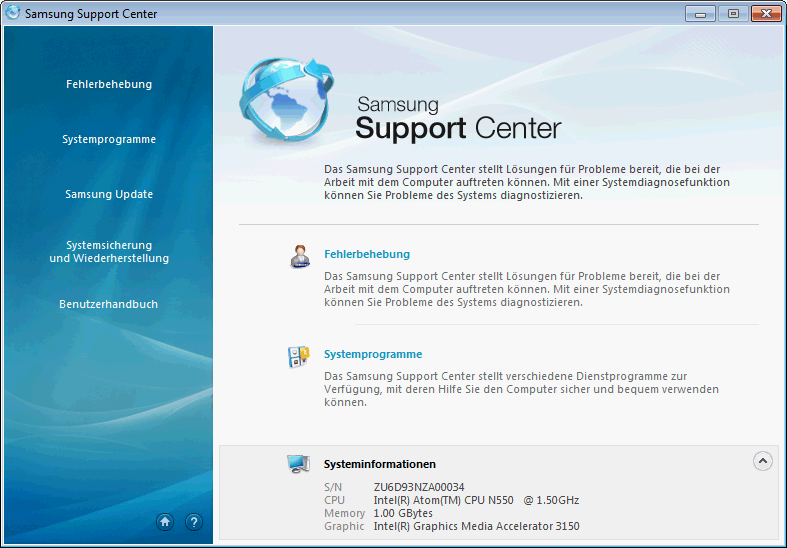This screenshot has height=548, width=787.
Task: Click the Graphics Media Accelerator 3150 value
Action: [x=476, y=526]
